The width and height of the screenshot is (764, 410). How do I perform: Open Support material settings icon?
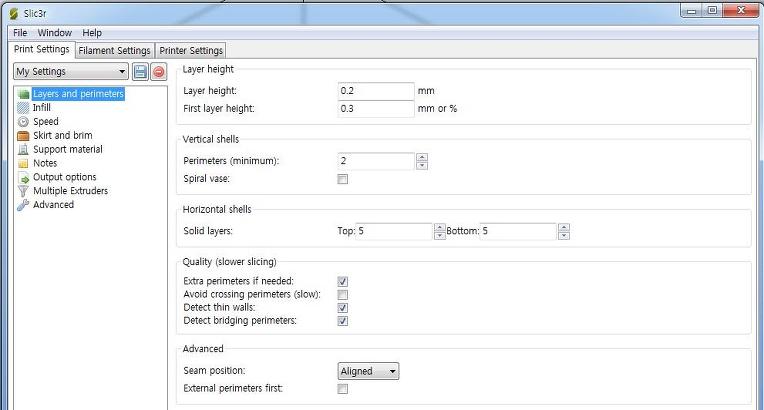(x=23, y=150)
